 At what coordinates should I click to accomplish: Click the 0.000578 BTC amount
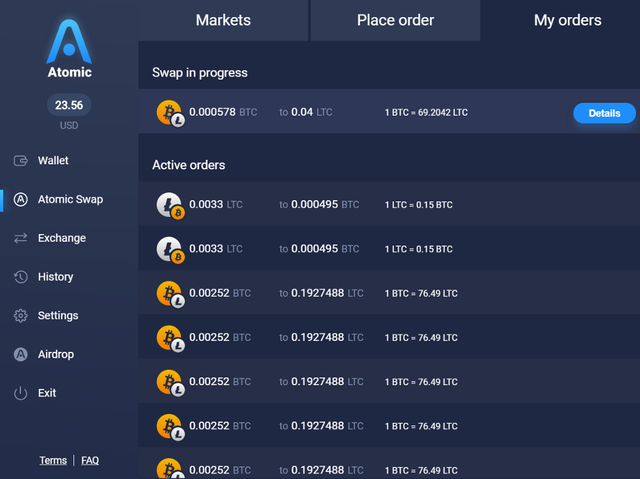click(x=223, y=112)
